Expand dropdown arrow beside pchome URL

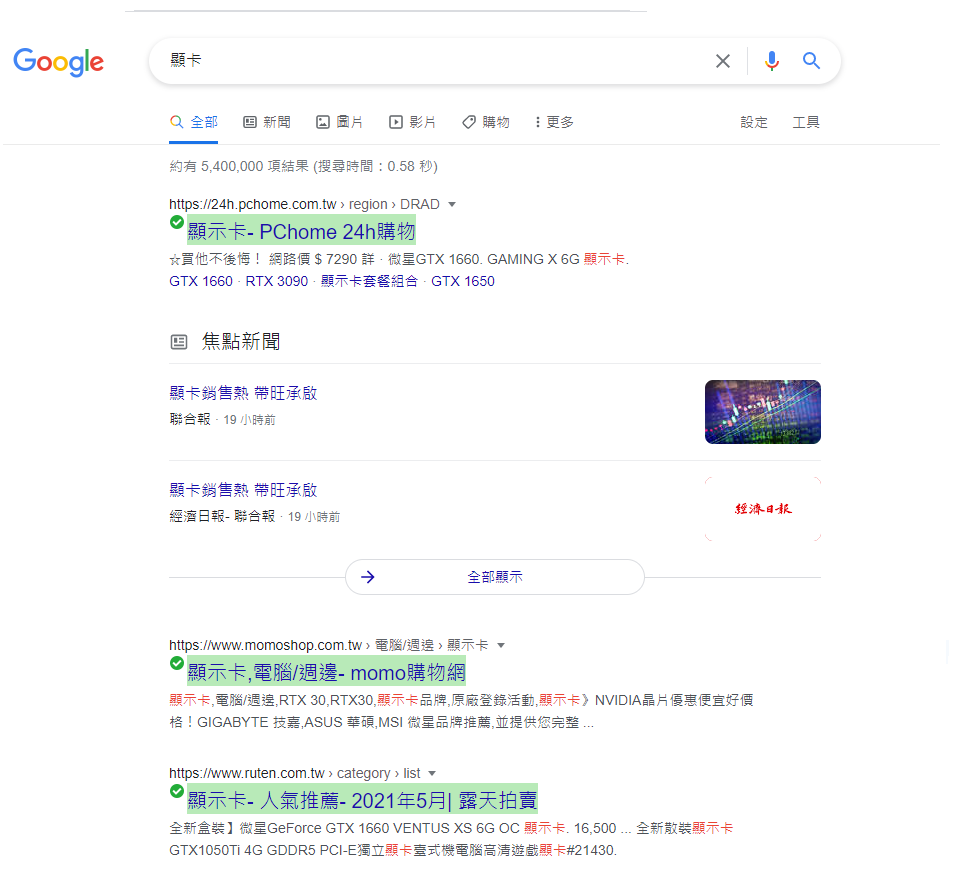tap(452, 204)
